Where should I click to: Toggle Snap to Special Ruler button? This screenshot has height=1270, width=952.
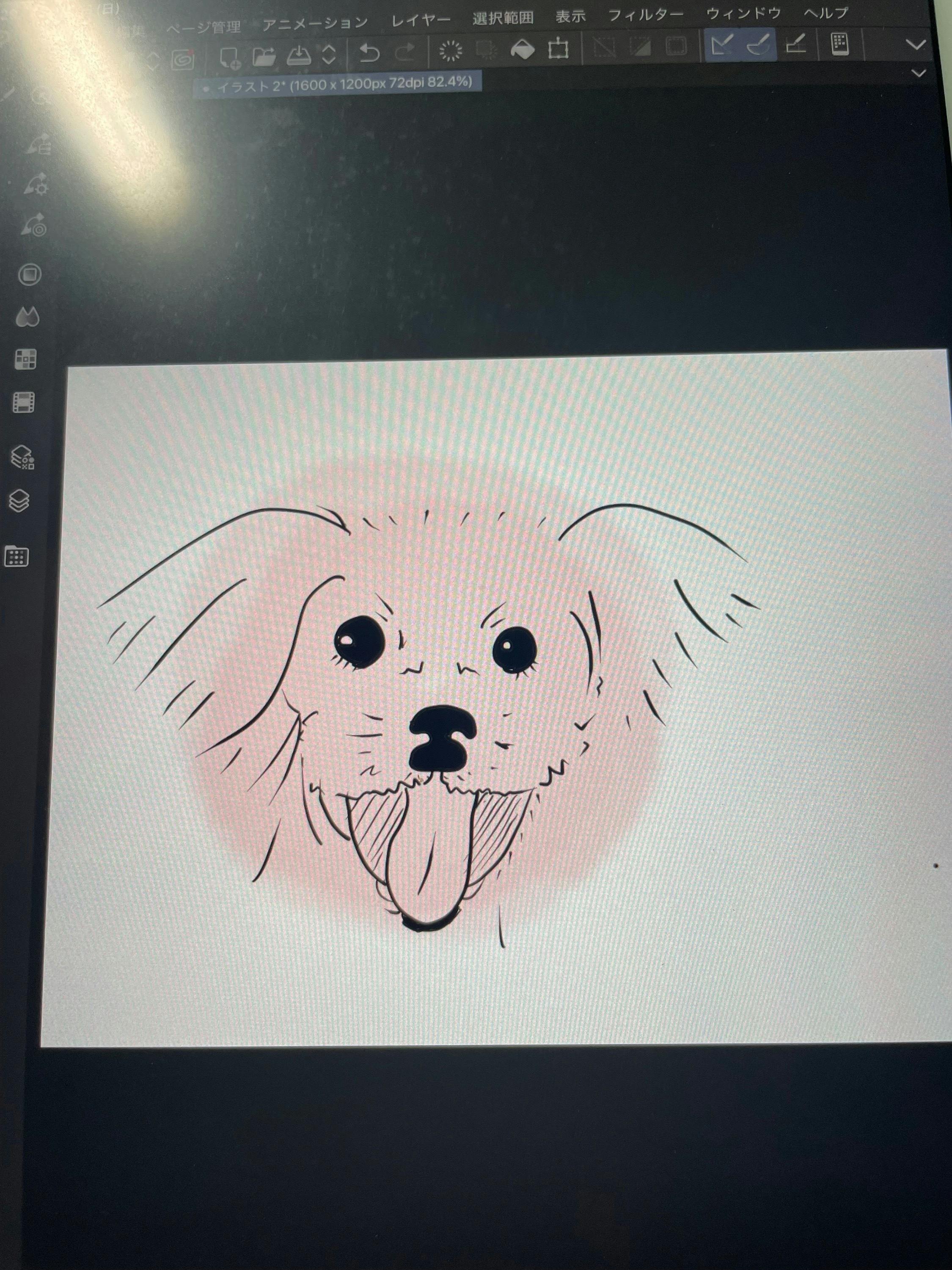pyautogui.click(x=759, y=44)
